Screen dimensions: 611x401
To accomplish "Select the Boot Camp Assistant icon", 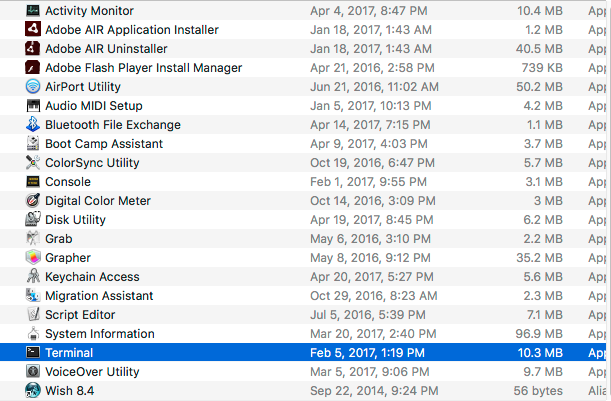I will click(x=33, y=143).
